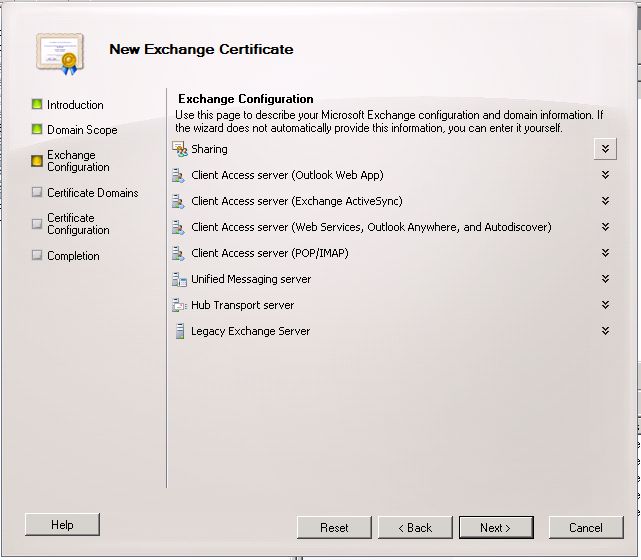Expand the POP/IMAP section chevron
Viewport: 641px width, 560px height.
[x=605, y=253]
